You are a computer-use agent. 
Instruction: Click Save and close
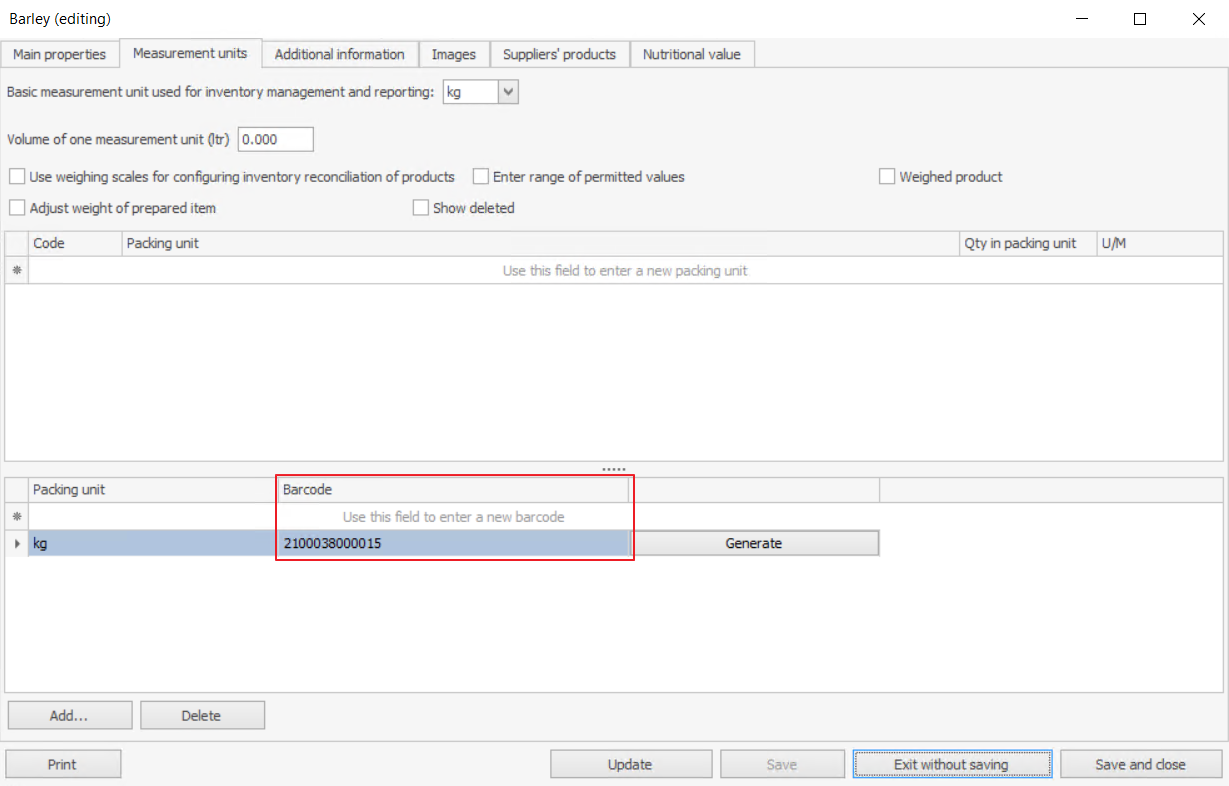pos(1140,764)
